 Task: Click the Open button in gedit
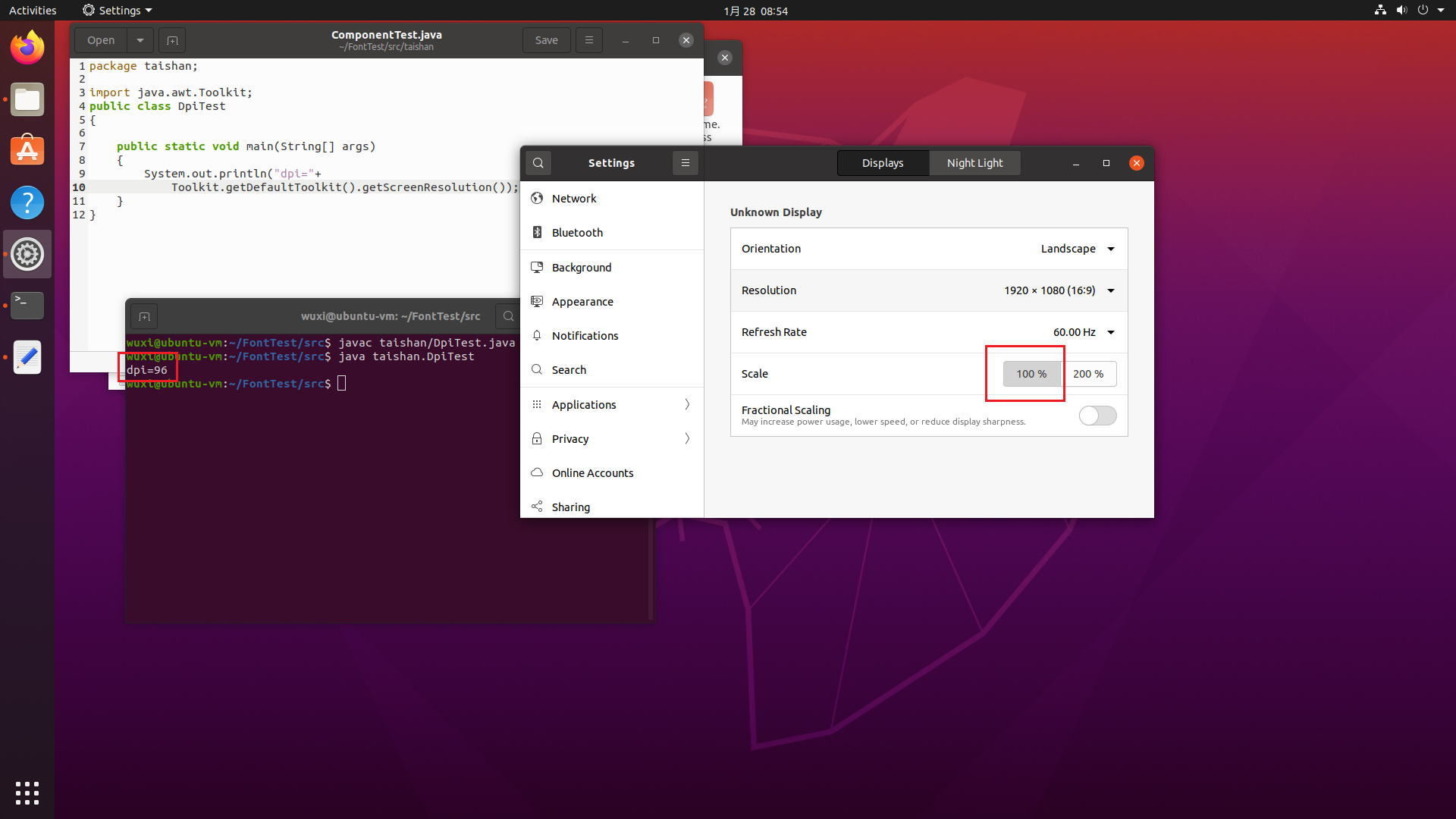[101, 40]
